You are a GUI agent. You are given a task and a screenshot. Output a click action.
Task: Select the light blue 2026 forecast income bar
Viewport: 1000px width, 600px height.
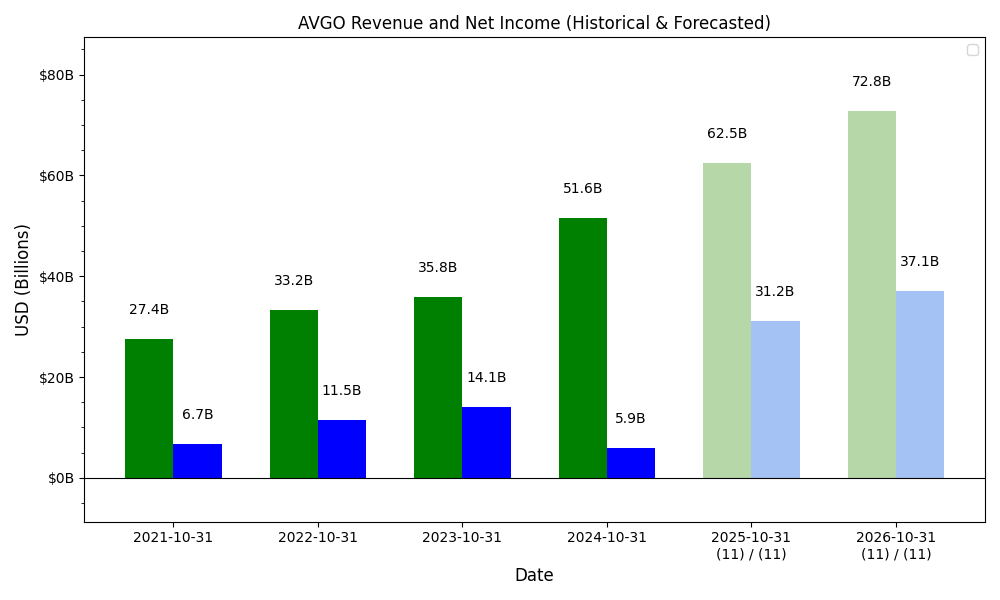coord(920,384)
